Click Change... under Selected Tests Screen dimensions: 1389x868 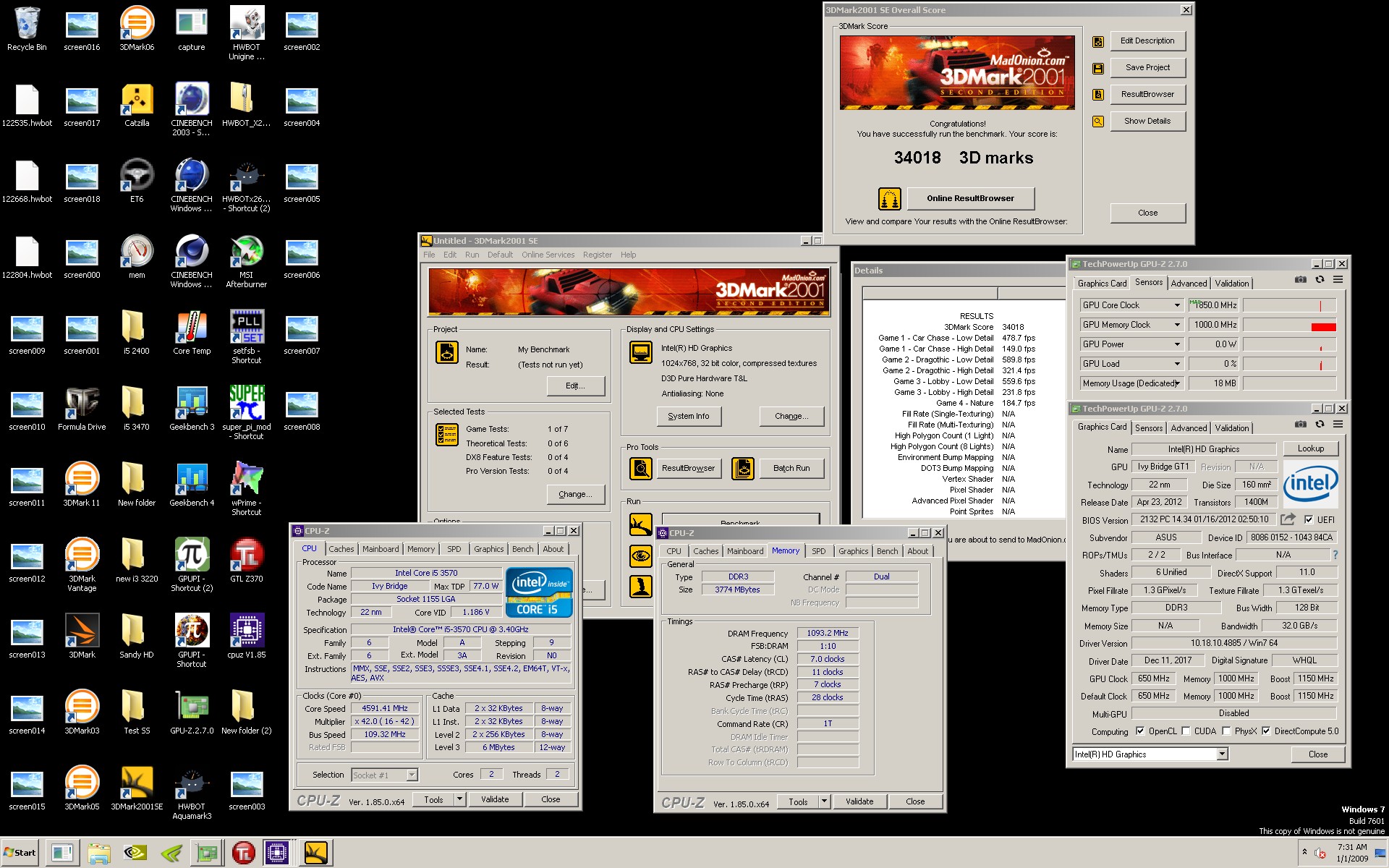[576, 494]
